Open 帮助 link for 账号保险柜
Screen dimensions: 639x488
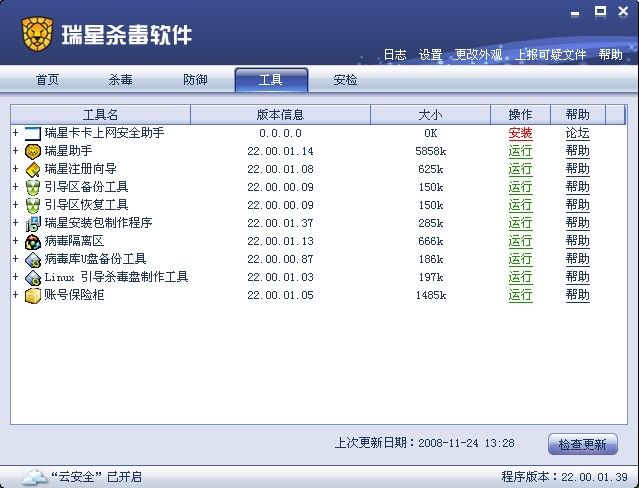click(x=577, y=295)
